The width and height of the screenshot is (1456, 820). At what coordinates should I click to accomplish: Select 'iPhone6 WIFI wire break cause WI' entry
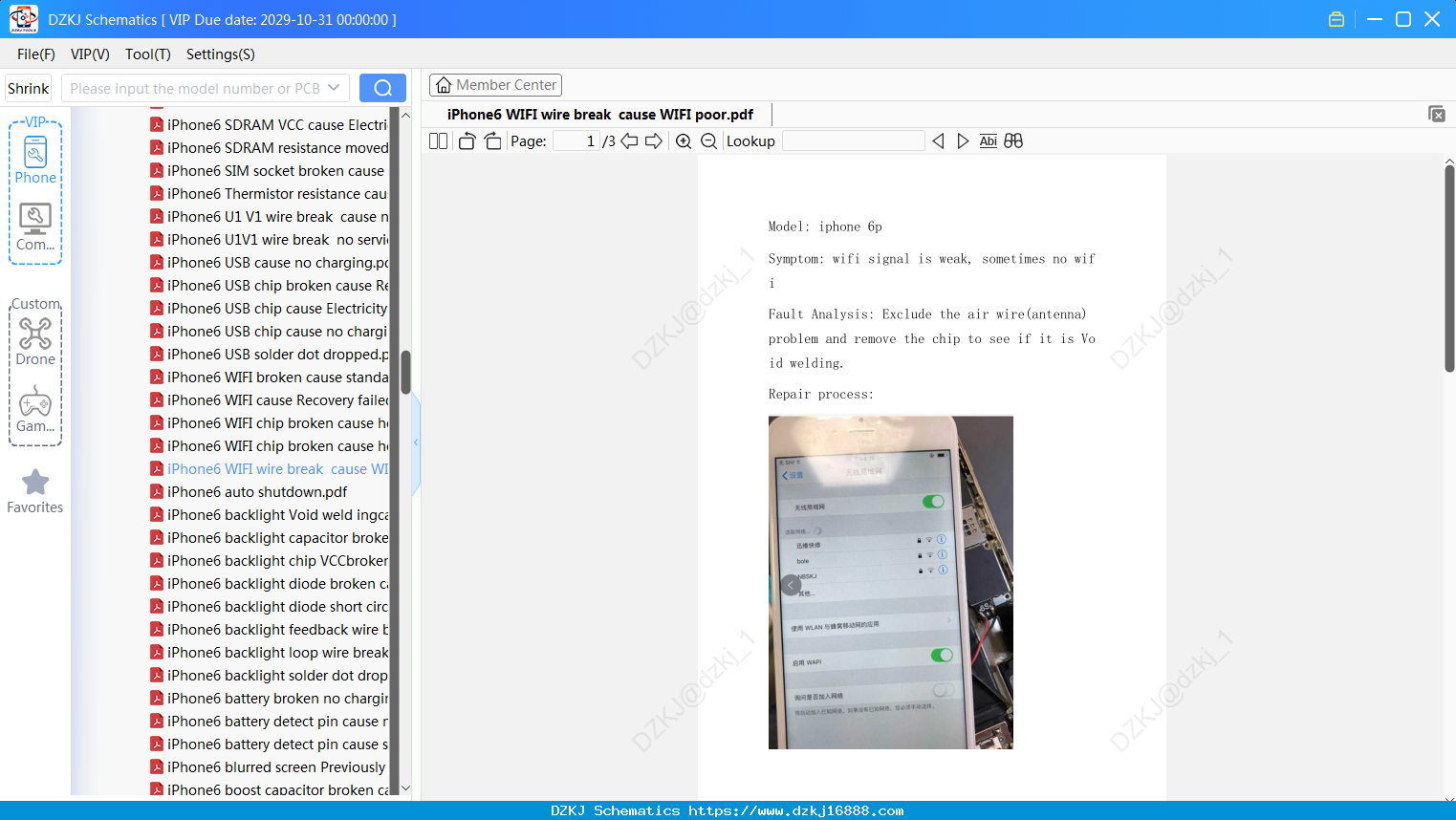pyautogui.click(x=278, y=469)
